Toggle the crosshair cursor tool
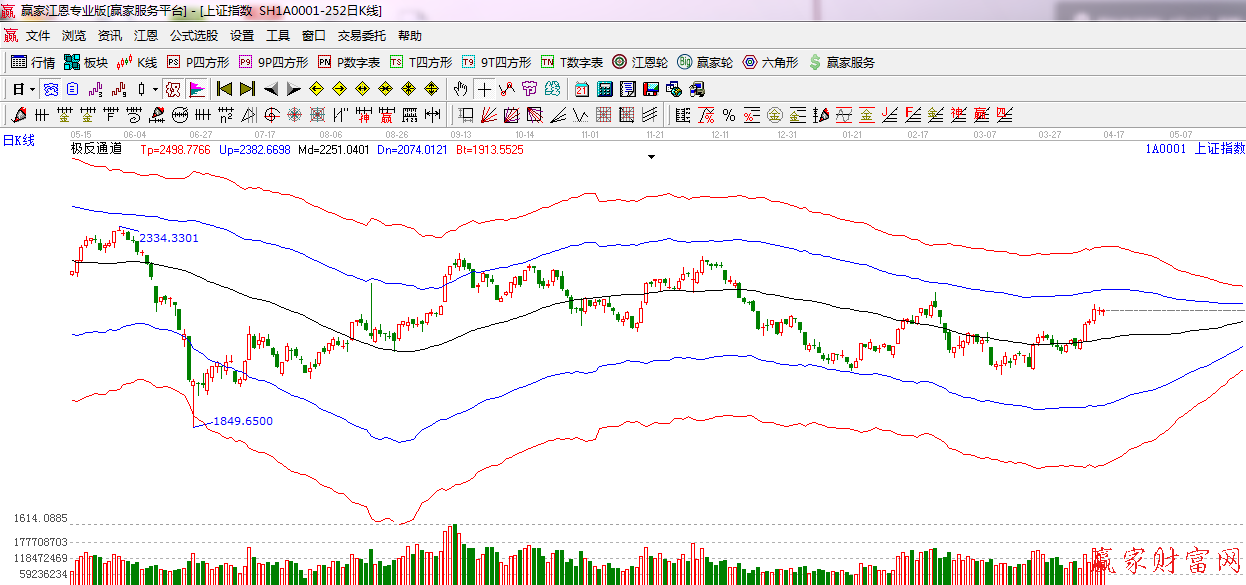The width and height of the screenshot is (1246, 585). (x=484, y=89)
